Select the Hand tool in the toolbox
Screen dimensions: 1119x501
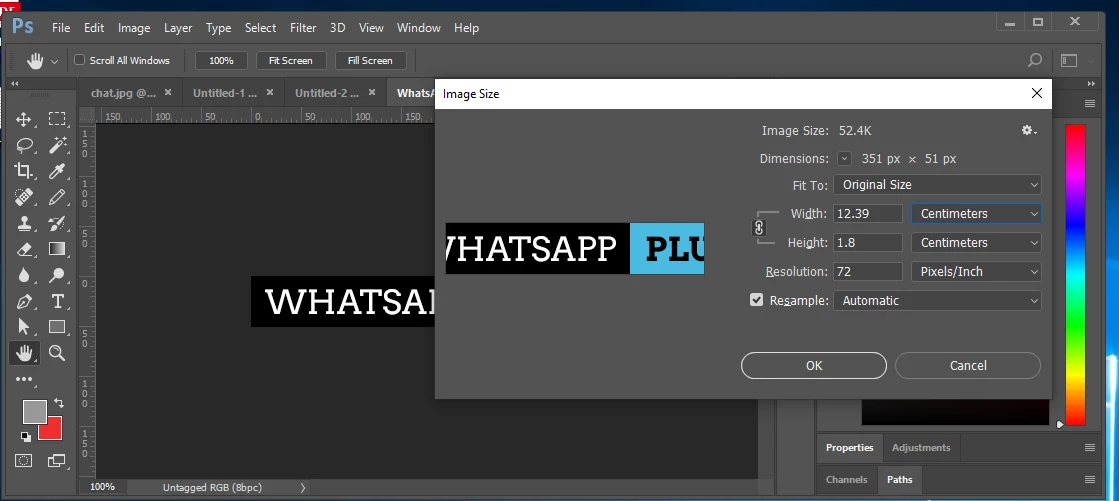24,353
